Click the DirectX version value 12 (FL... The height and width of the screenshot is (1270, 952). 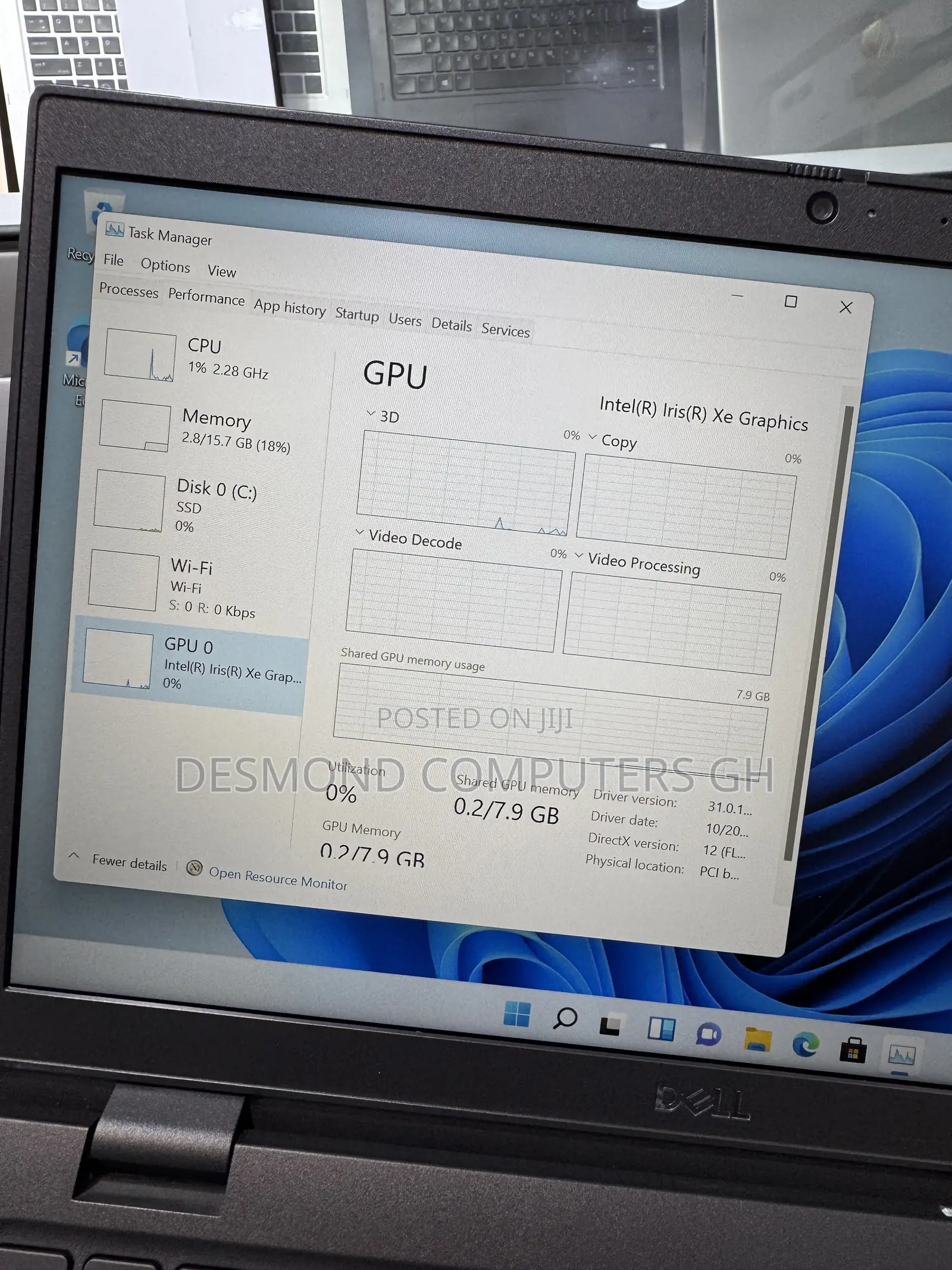724,852
